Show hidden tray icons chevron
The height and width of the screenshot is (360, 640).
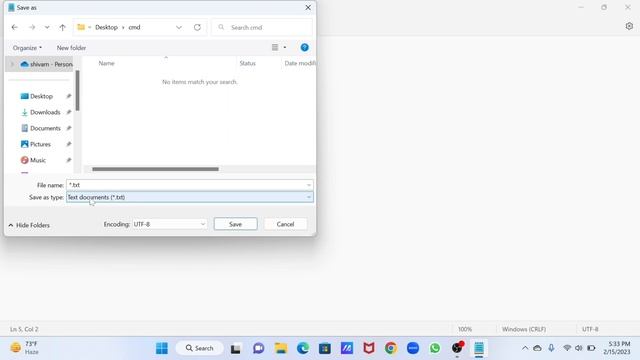(x=525, y=348)
